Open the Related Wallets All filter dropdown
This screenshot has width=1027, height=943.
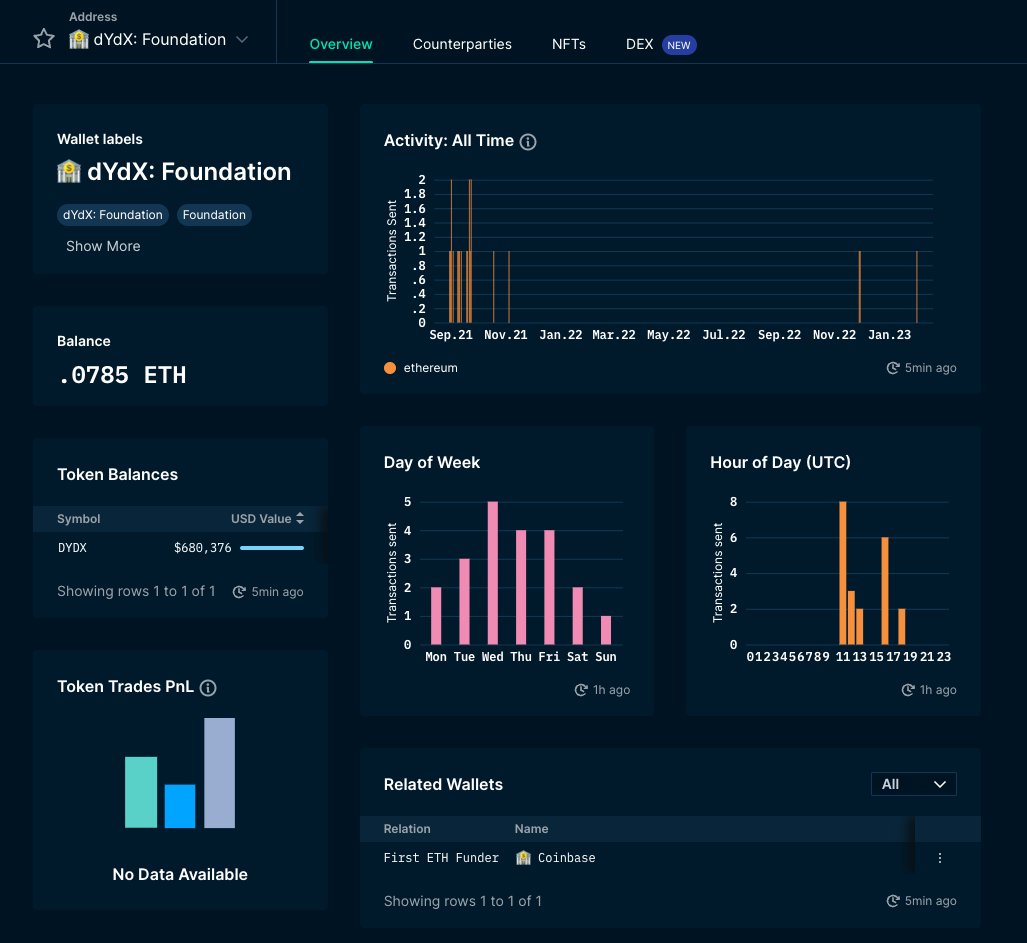(x=914, y=784)
